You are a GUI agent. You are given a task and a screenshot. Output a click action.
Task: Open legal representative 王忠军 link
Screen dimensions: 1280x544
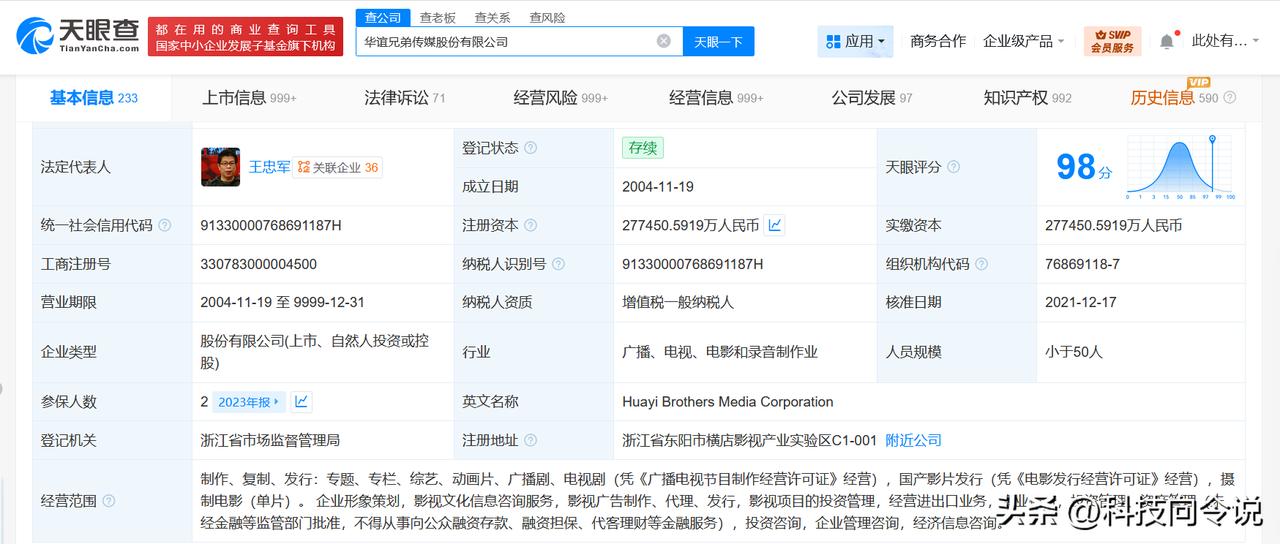269,167
